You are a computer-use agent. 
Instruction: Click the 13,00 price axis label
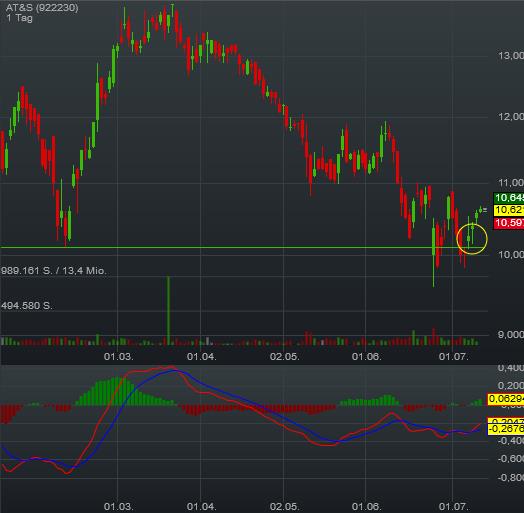point(511,55)
